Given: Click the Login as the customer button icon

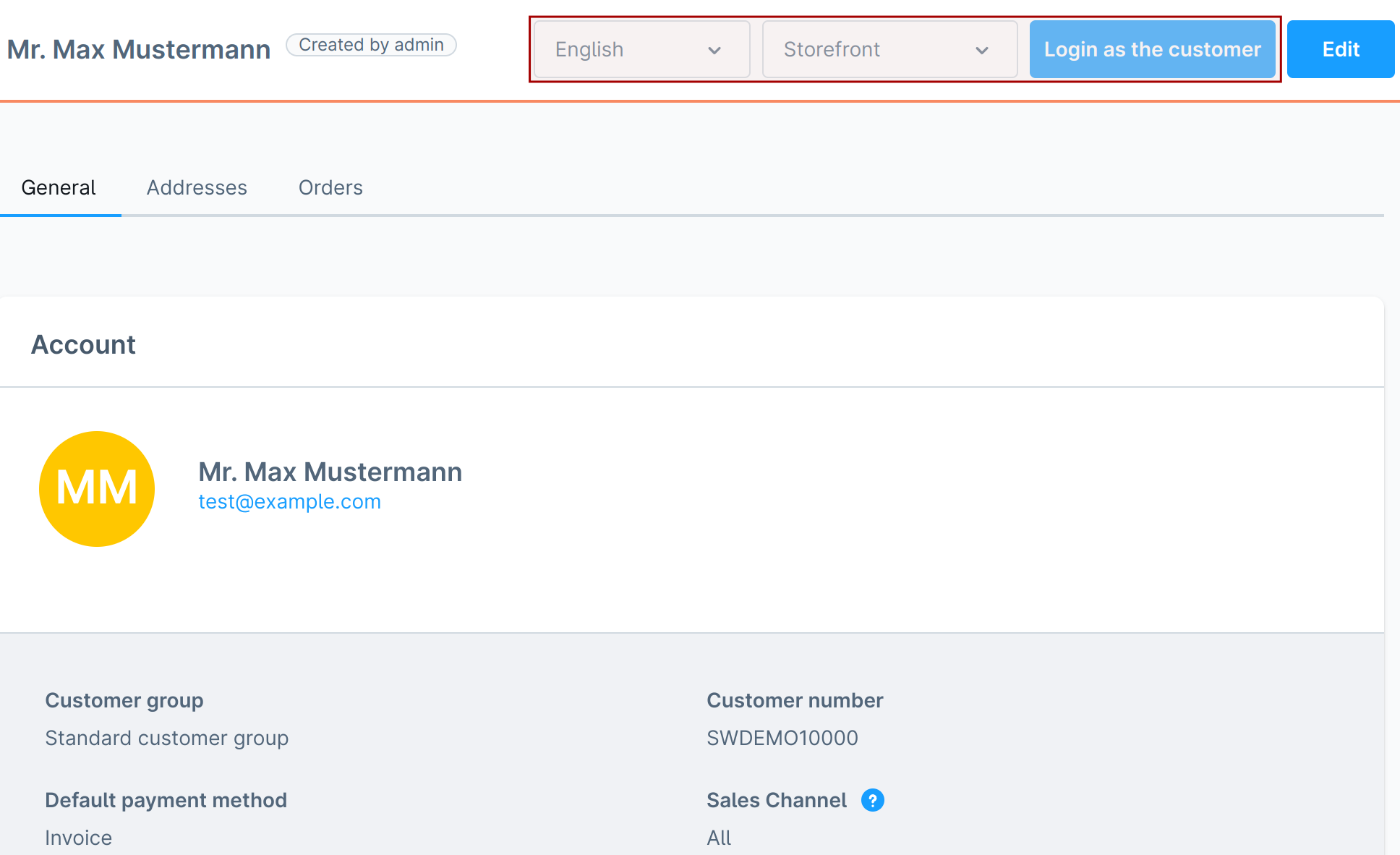Looking at the screenshot, I should click(1152, 49).
